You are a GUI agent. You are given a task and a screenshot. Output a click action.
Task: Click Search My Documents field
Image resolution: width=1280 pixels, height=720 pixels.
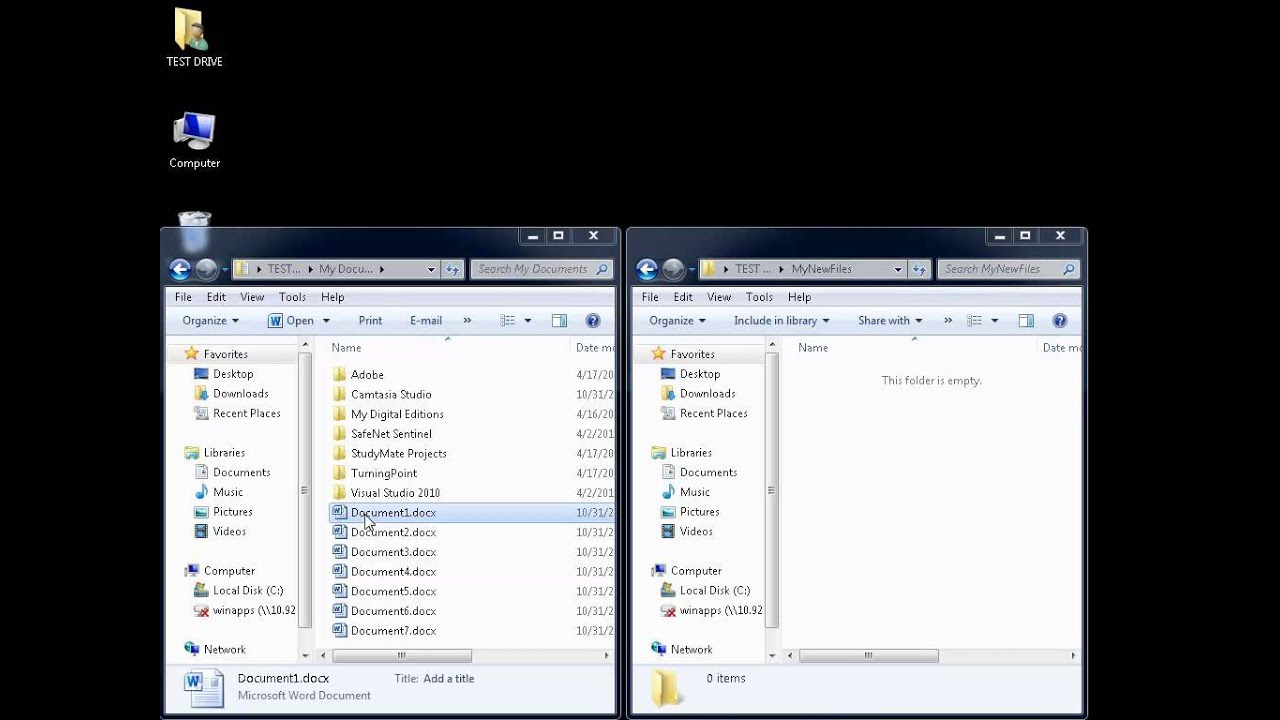click(542, 269)
